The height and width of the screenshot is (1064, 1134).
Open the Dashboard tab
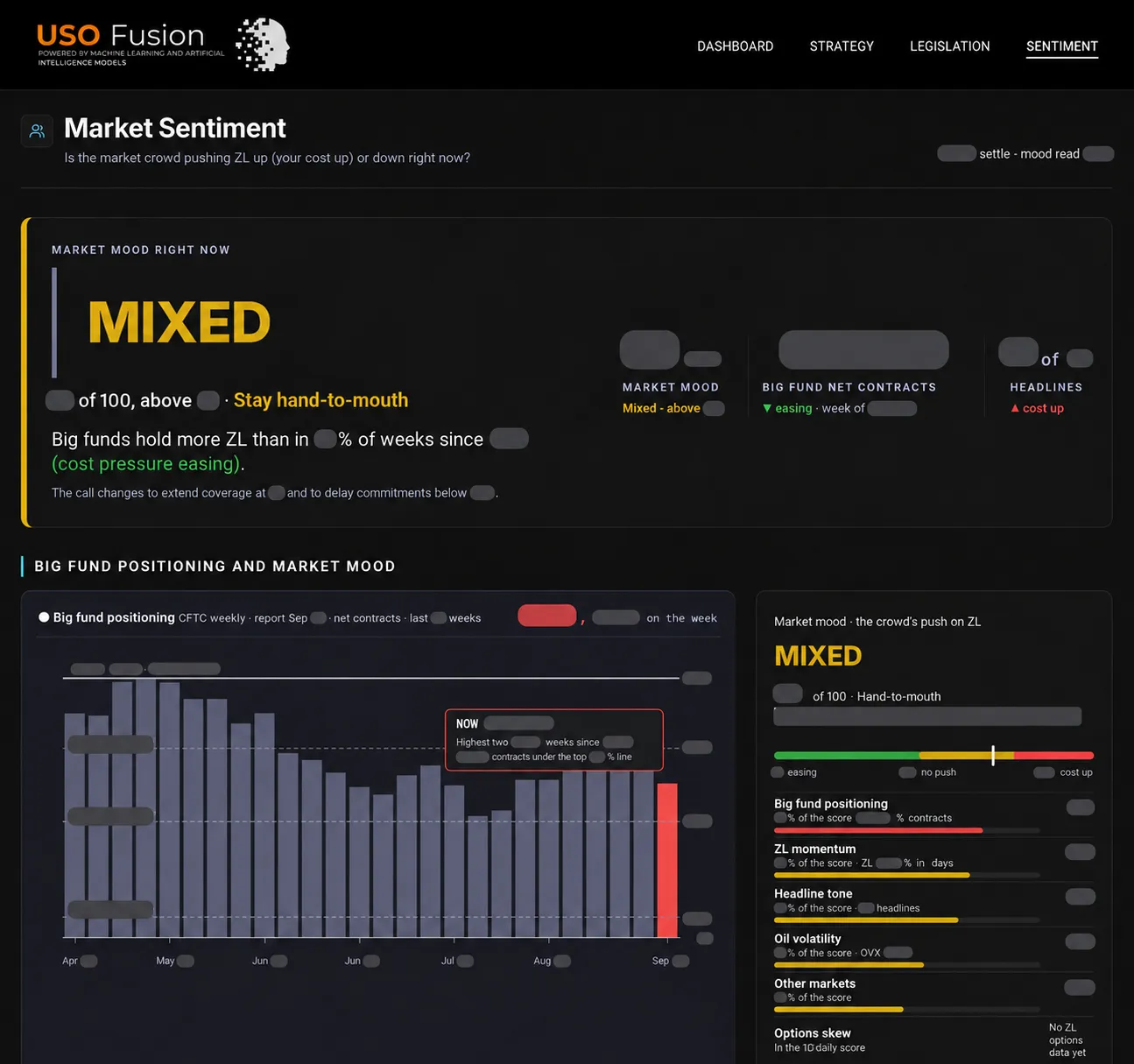(x=735, y=46)
